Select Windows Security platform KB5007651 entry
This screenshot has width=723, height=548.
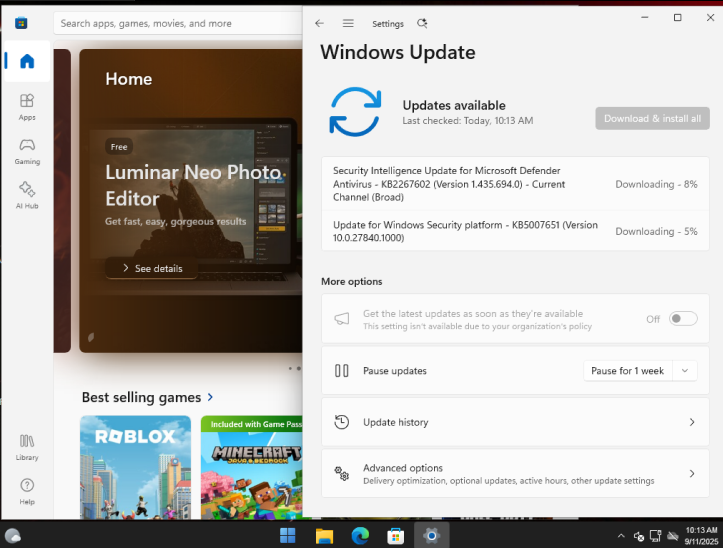(515, 231)
